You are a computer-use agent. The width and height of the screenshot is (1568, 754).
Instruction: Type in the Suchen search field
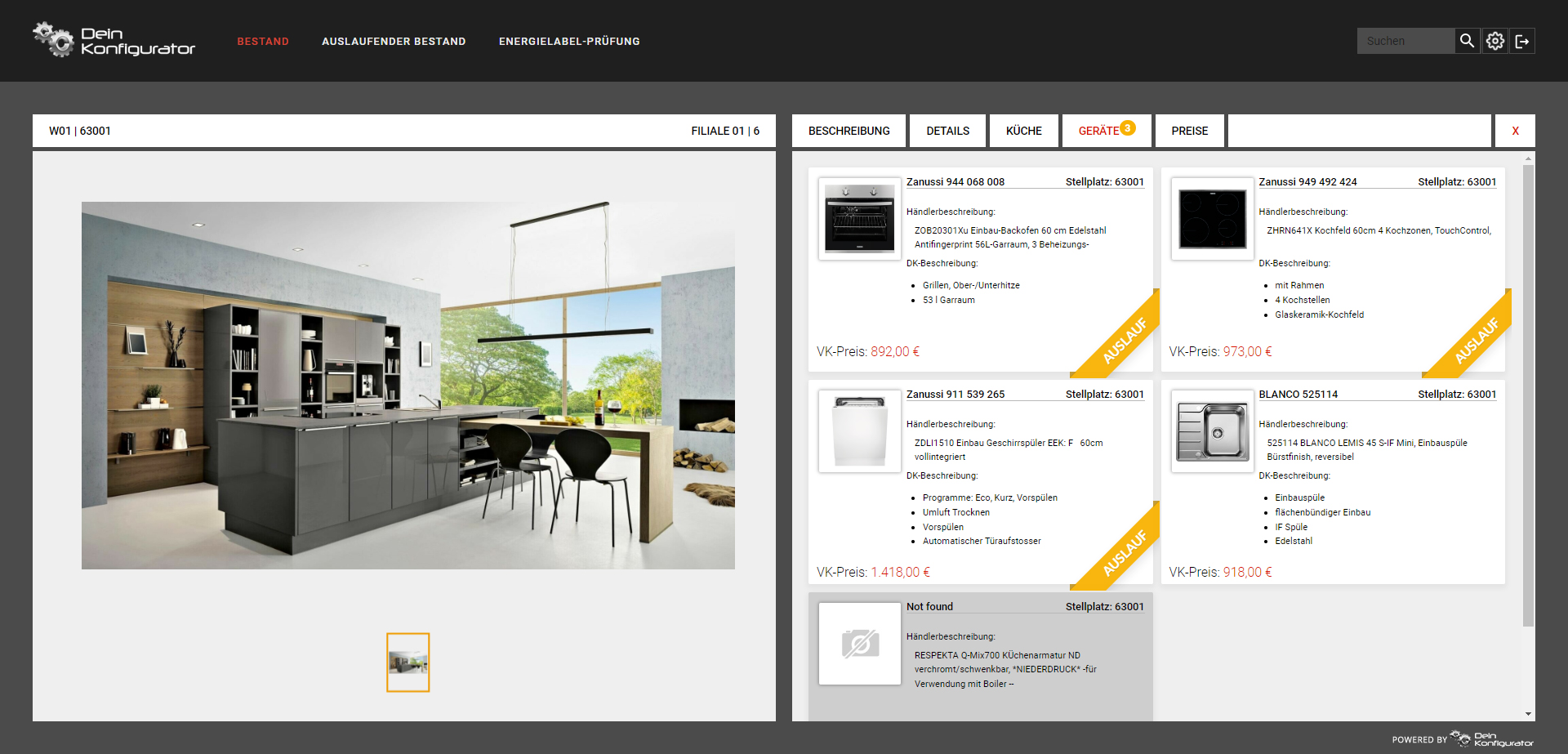coord(1405,41)
